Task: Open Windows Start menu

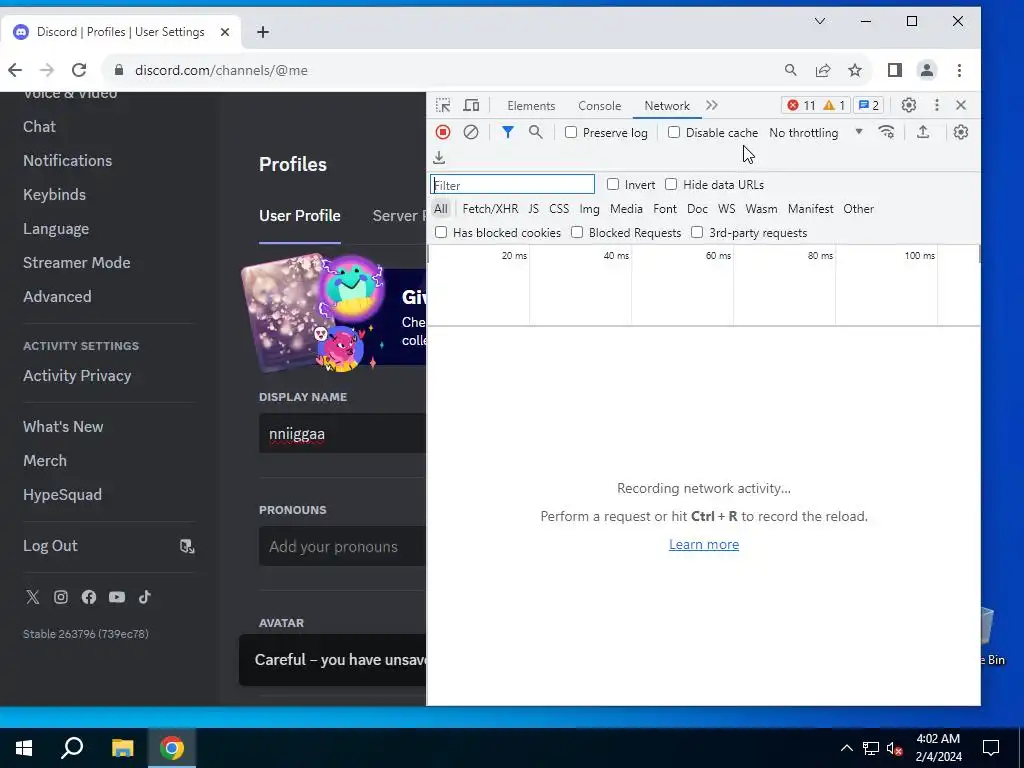Action: pyautogui.click(x=24, y=748)
